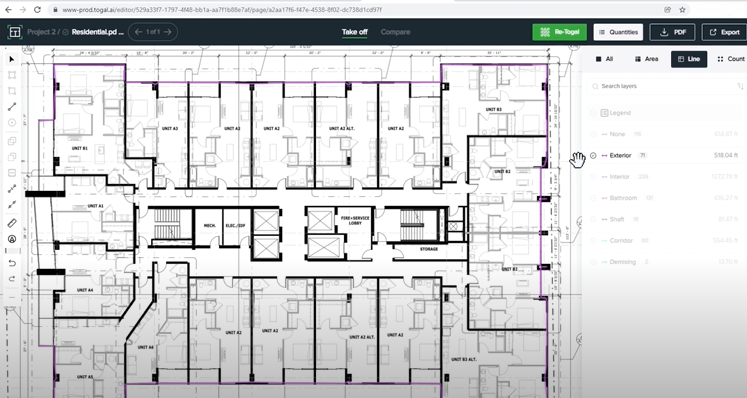The width and height of the screenshot is (747, 398).
Task: Click the browser share icon
Action: click(667, 10)
